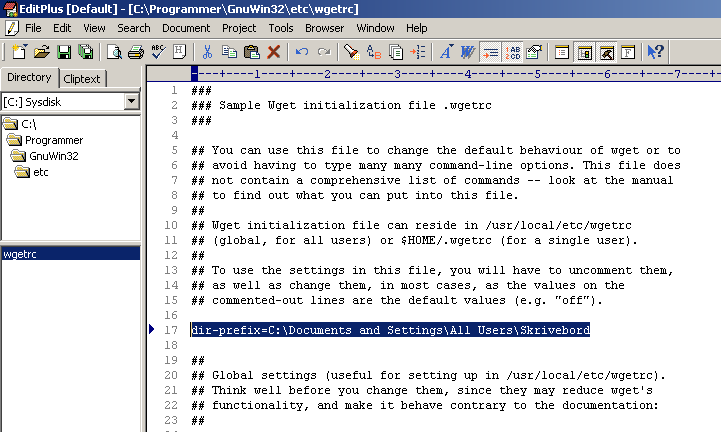The image size is (721, 432).
Task: Redo the last undone edit
Action: [324, 52]
